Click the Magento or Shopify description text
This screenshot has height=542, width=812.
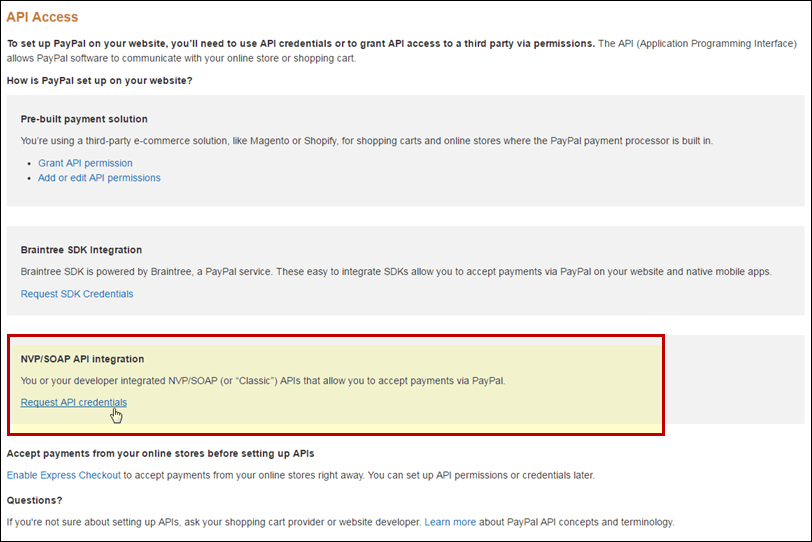tap(366, 141)
